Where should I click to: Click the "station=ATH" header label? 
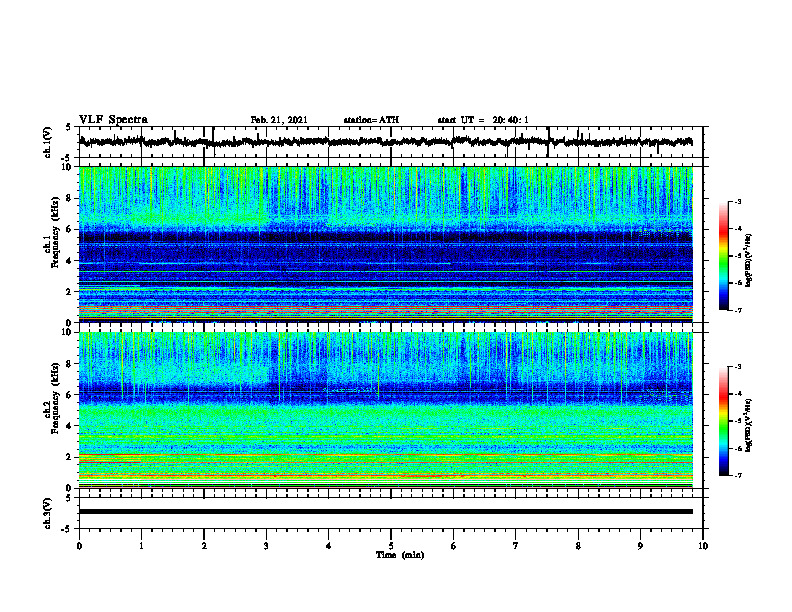371,120
